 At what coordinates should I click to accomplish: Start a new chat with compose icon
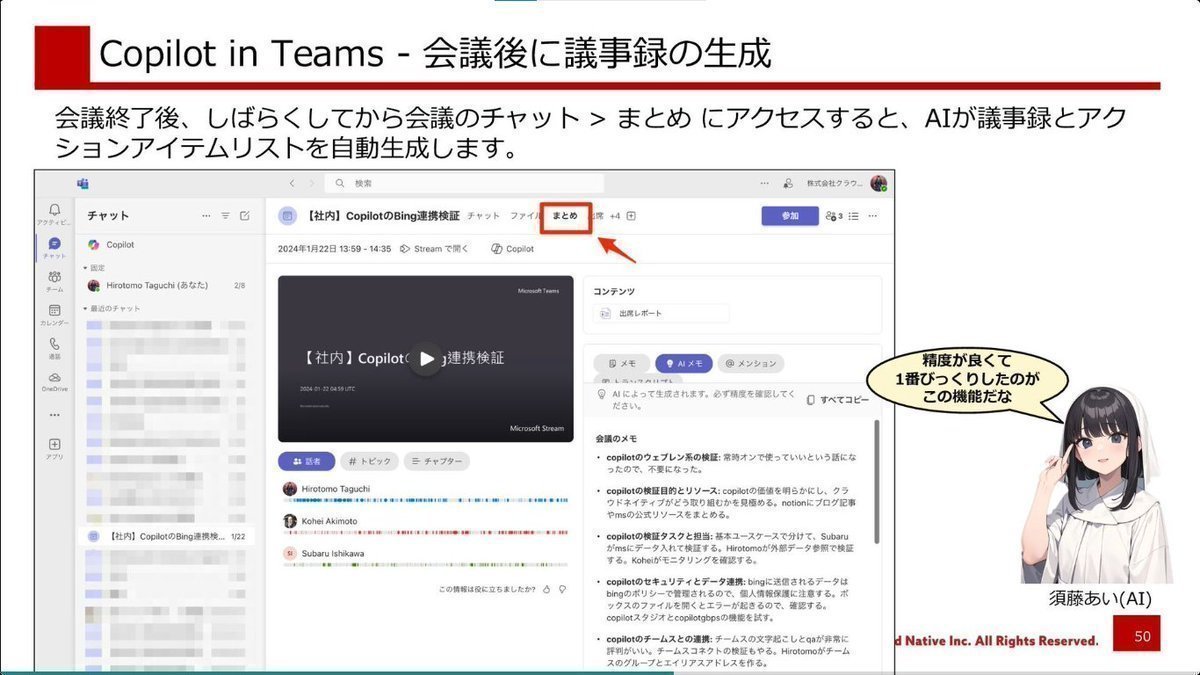244,215
